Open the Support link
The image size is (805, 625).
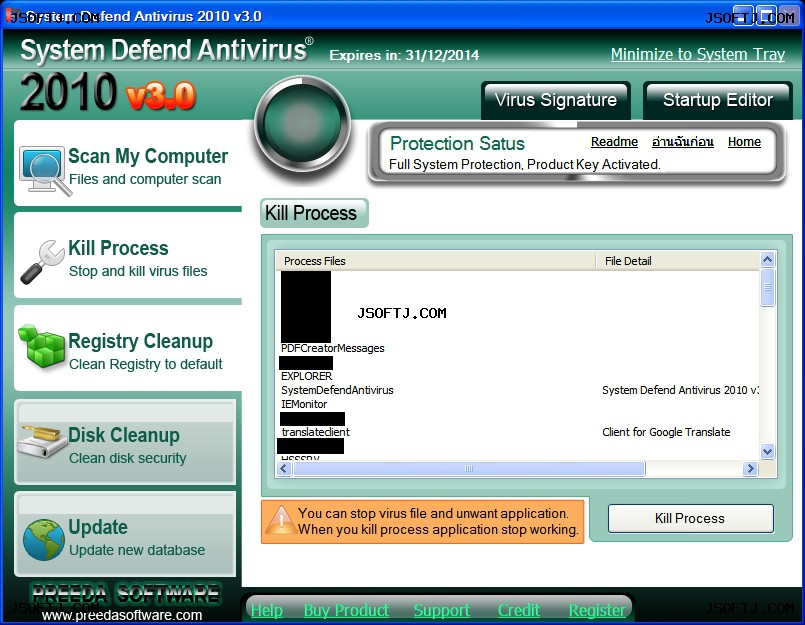coord(442,610)
